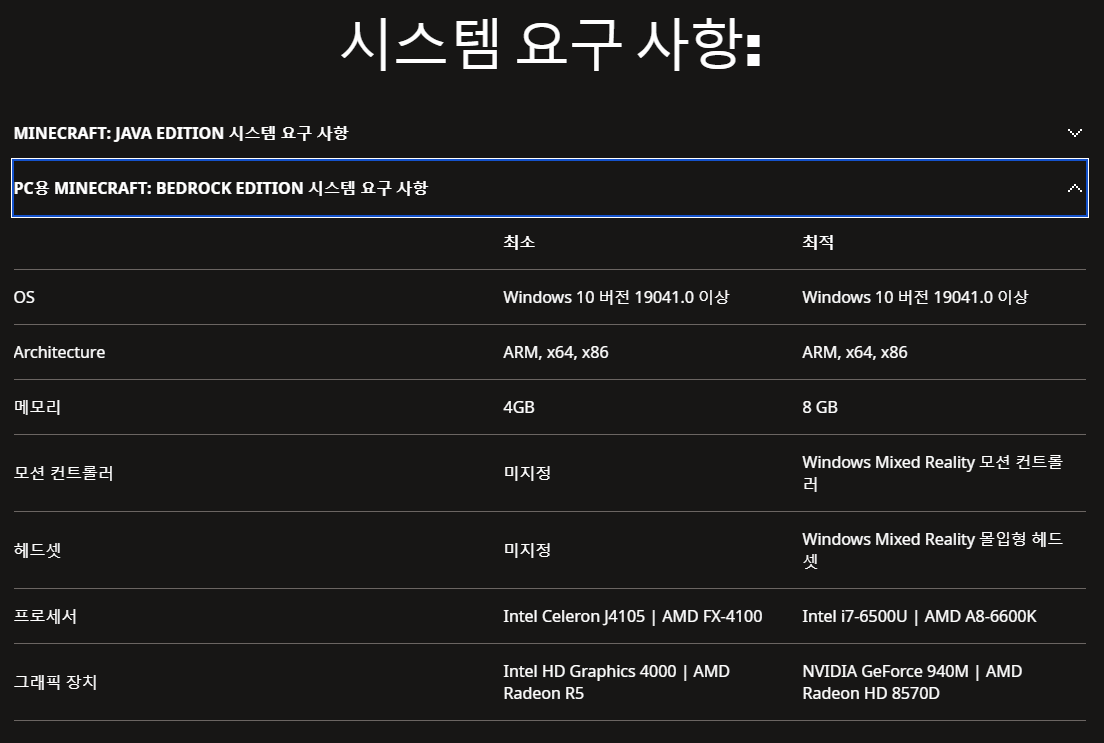
Task: Click Windows Mixed Reality 모션 컨트롤러 value
Action: click(932, 473)
